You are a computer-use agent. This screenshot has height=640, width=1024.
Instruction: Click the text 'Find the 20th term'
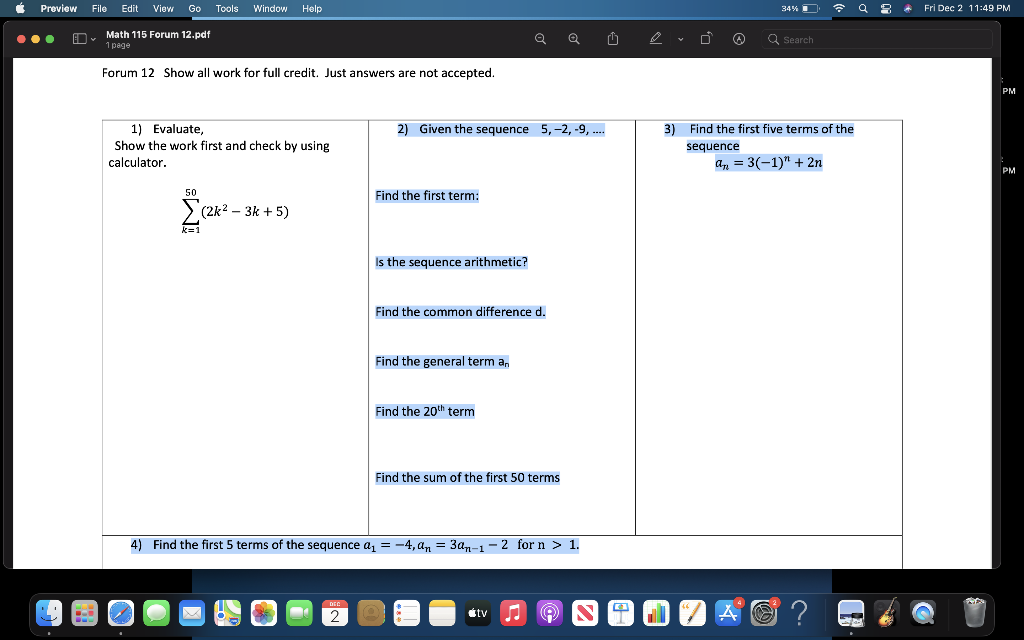425,411
